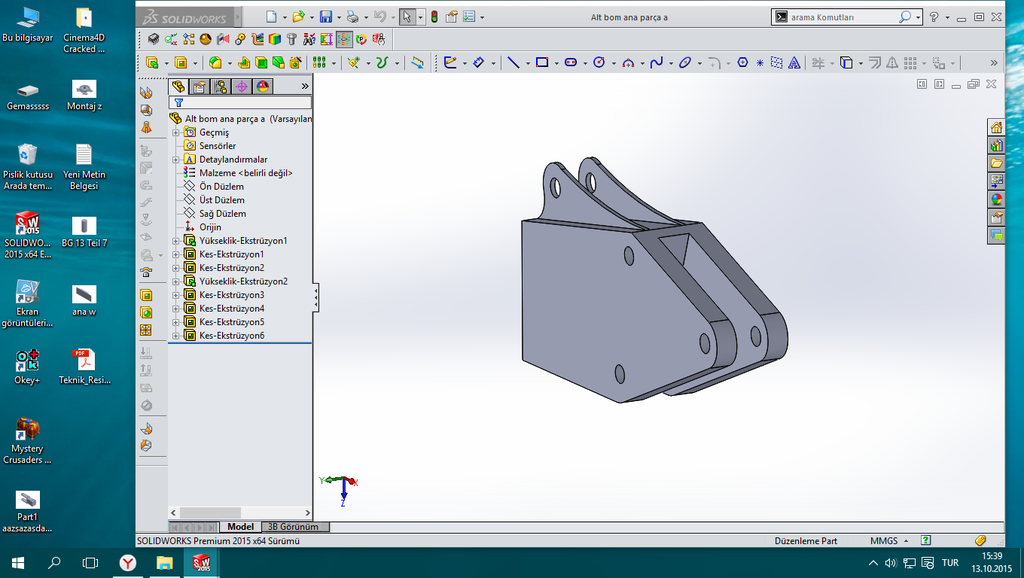
Task: Expand the Yükseklik-Ekstrüzyon1 feature
Action: click(x=176, y=241)
